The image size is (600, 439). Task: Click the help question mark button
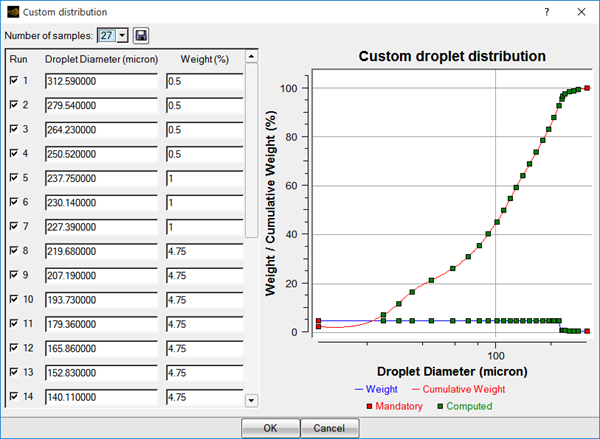pyautogui.click(x=545, y=11)
